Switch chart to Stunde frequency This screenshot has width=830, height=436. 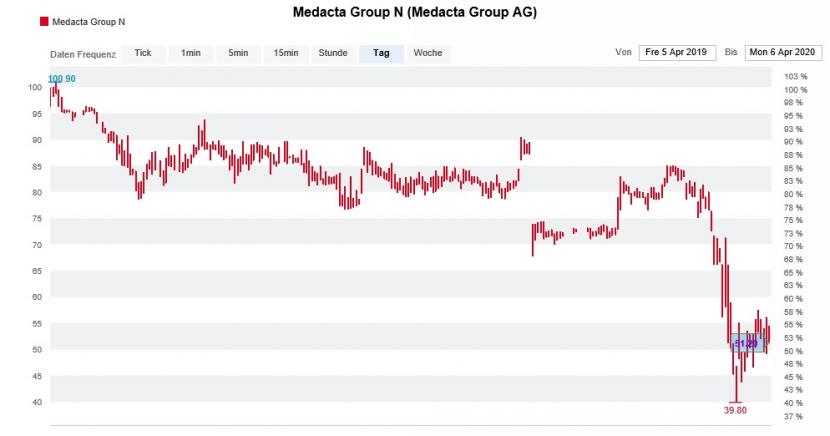pos(333,53)
